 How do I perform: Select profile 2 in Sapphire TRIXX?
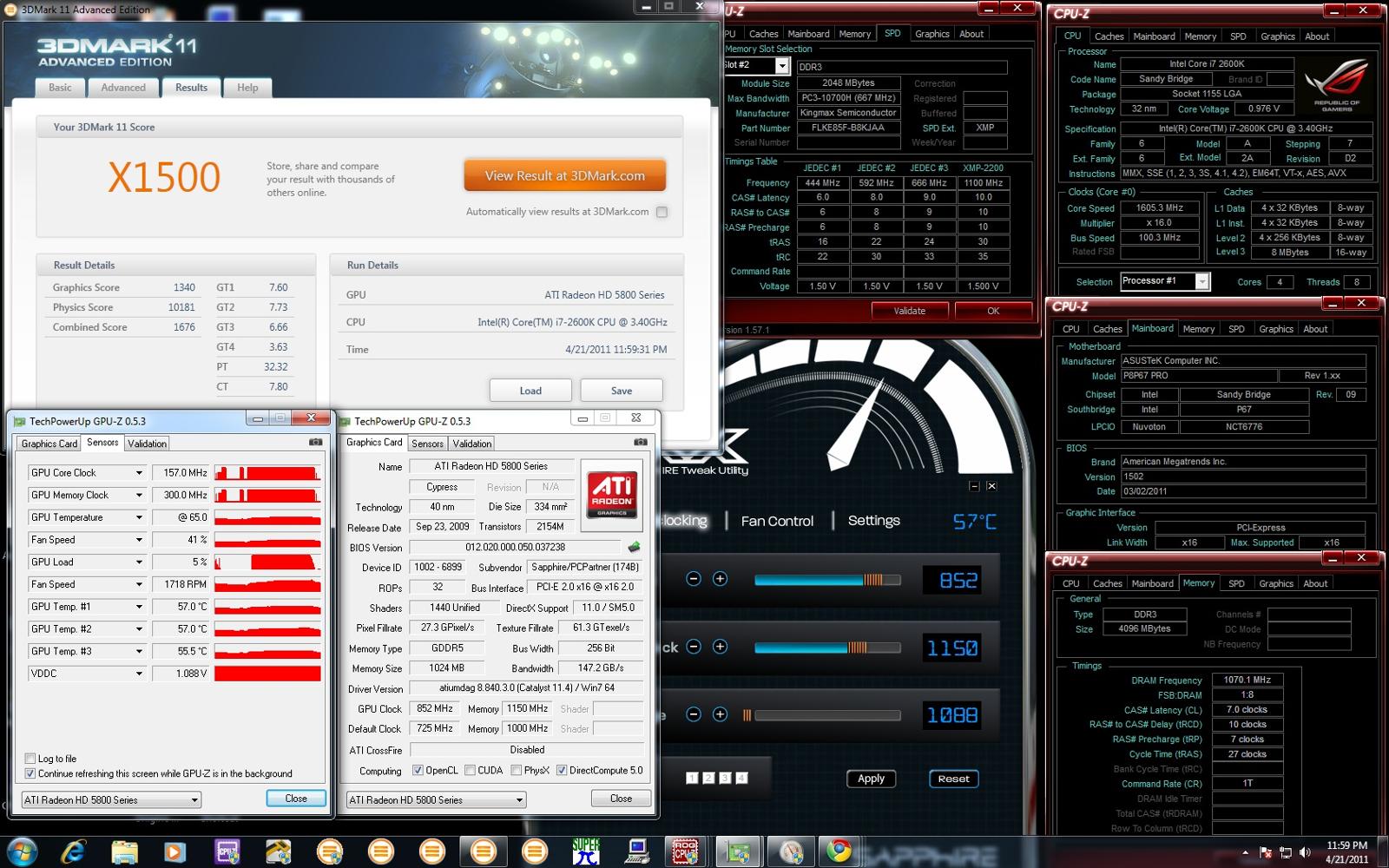point(708,778)
